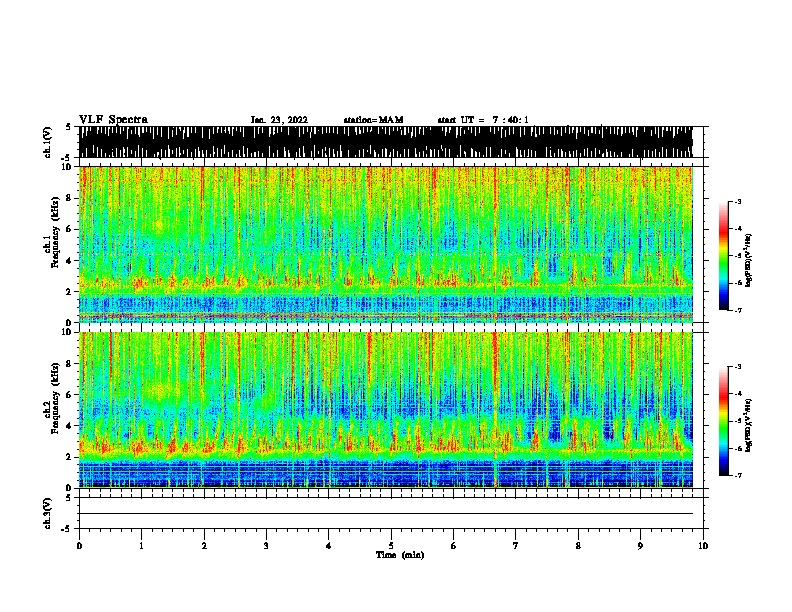The image size is (792, 612).
Task: Click the date text "Jan. 23, 2022"
Action: tap(279, 120)
